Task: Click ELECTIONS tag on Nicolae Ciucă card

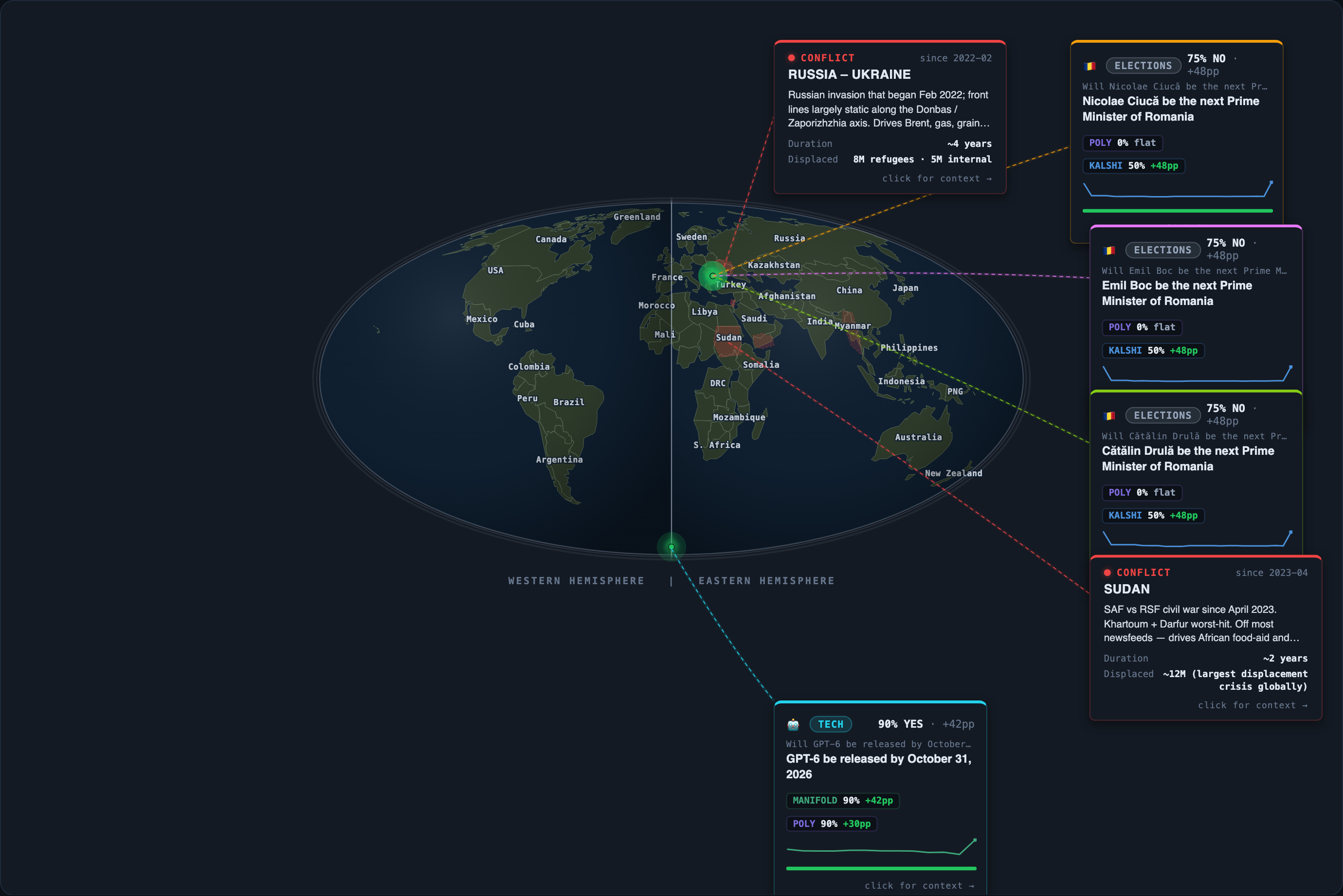Action: (x=1143, y=66)
